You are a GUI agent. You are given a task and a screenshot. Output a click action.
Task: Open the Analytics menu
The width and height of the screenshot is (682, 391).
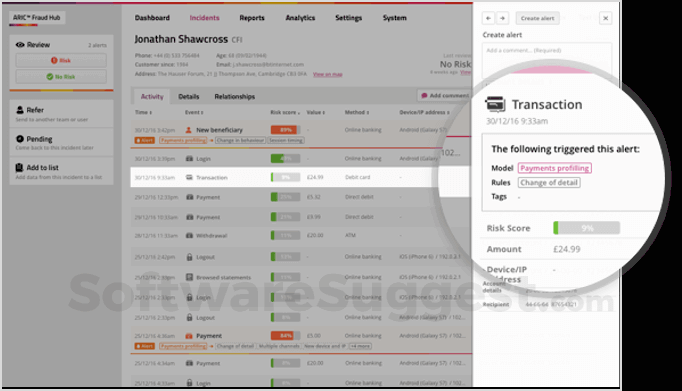[300, 18]
